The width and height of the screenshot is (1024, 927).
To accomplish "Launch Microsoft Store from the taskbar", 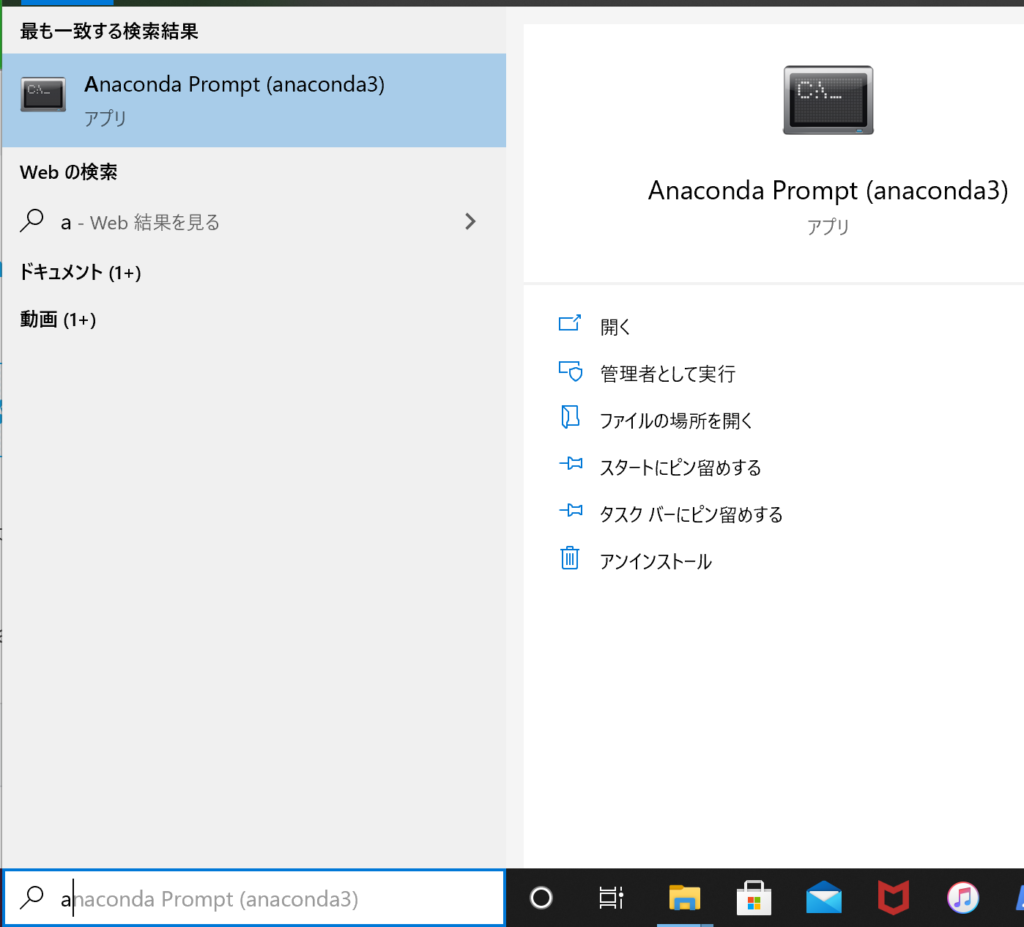I will [x=754, y=898].
